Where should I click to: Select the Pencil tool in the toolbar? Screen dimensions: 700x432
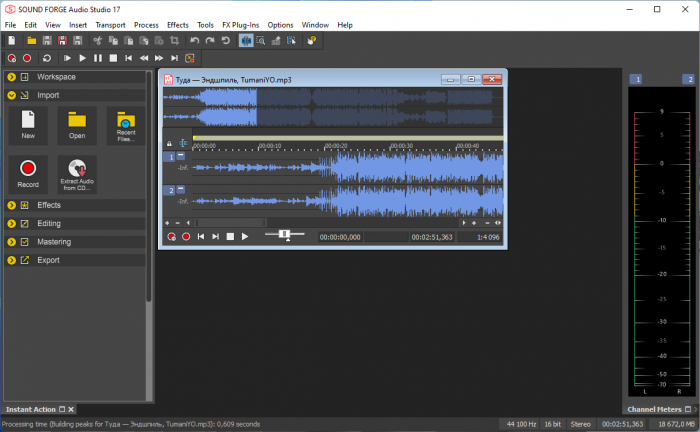[276, 41]
